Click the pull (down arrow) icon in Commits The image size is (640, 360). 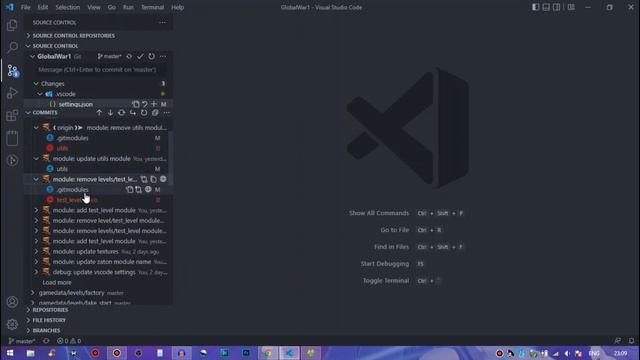[x=110, y=113]
